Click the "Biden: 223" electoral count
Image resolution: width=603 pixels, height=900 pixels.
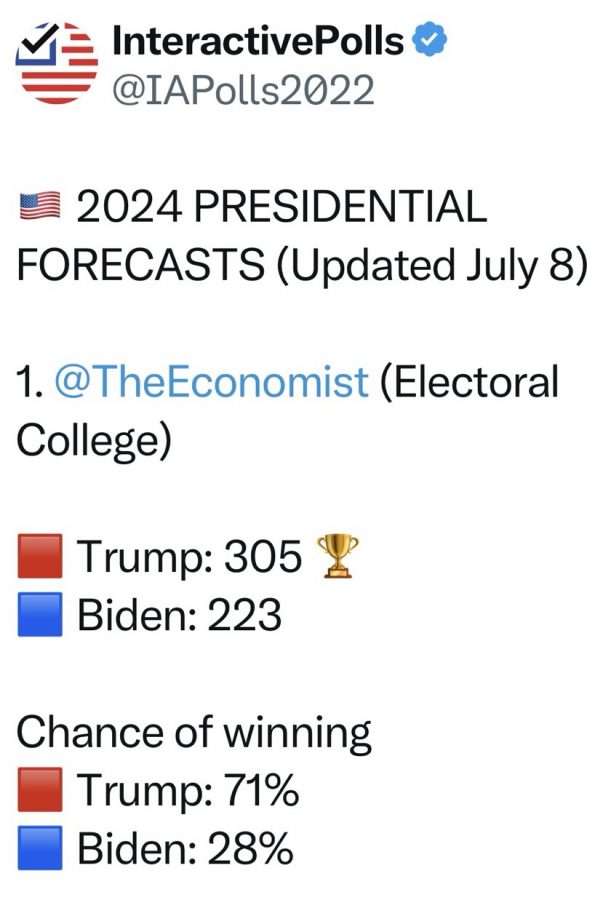click(x=179, y=616)
